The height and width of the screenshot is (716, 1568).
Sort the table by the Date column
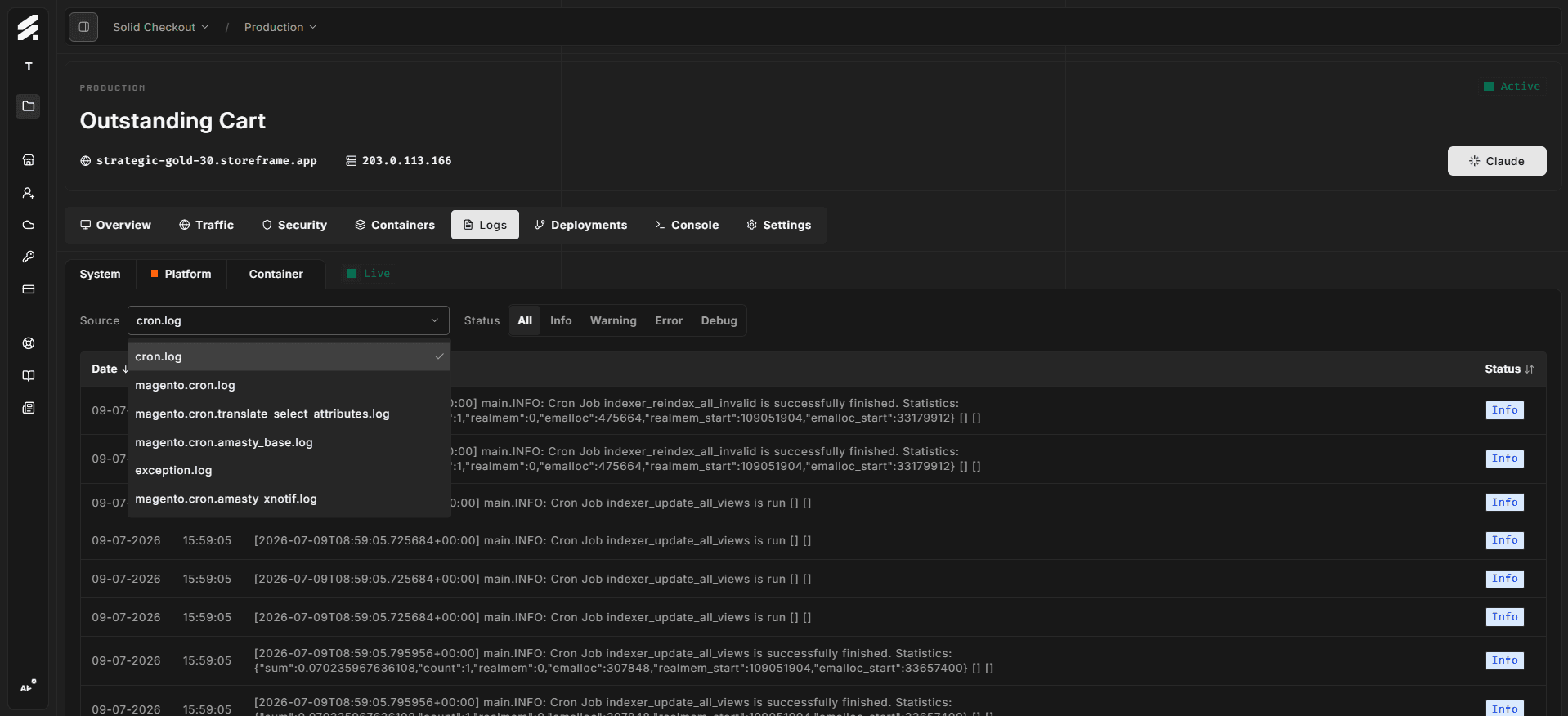pyautogui.click(x=110, y=369)
